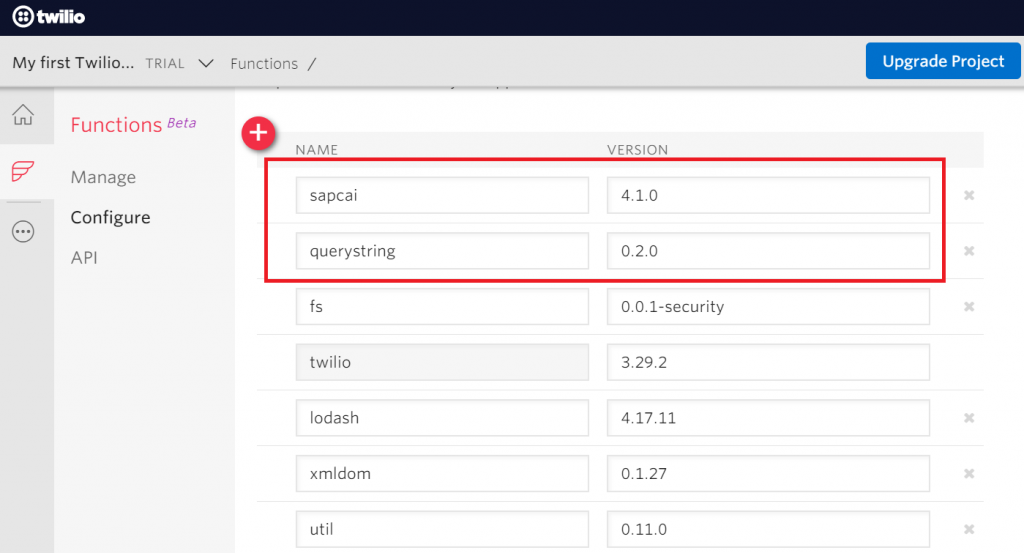The image size is (1024, 553).
Task: Remove the xmldom dependency row
Action: click(x=969, y=473)
